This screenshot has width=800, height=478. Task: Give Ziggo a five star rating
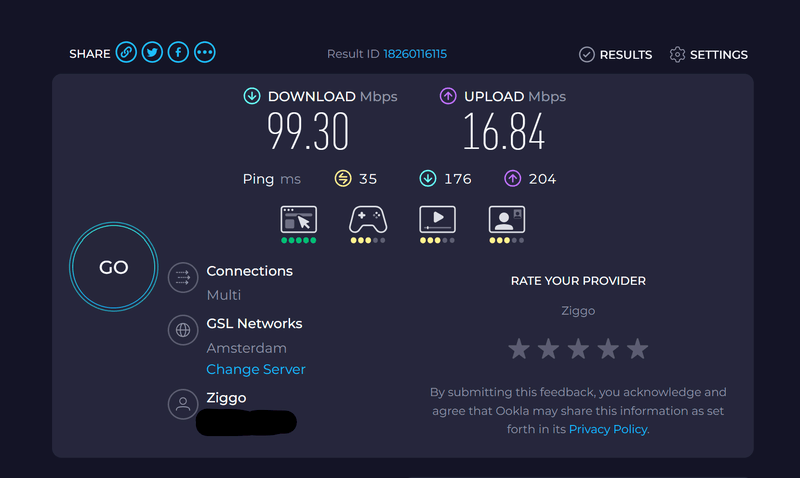coord(637,349)
